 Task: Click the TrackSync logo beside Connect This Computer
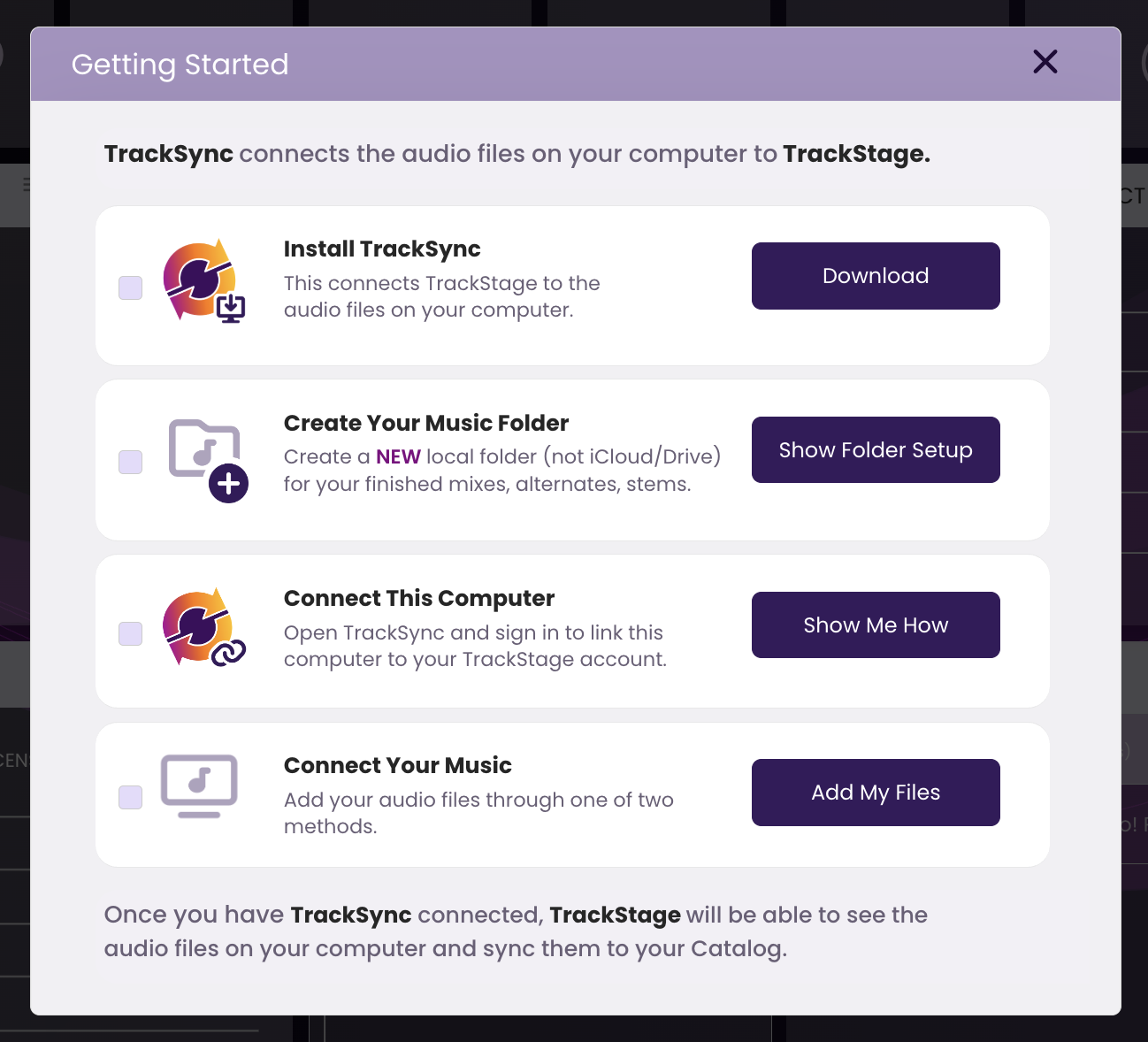pos(198,626)
